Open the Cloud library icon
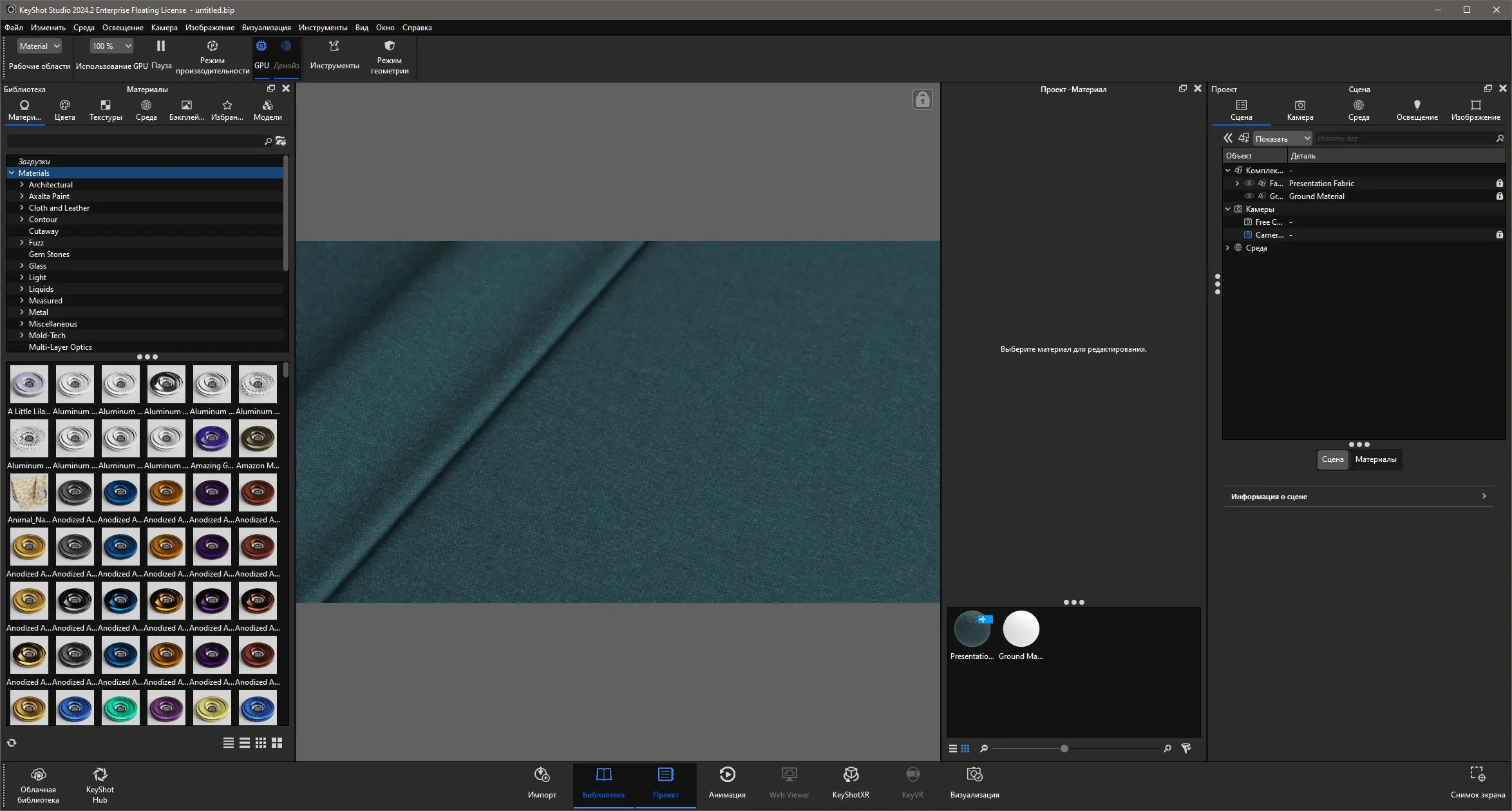 pyautogui.click(x=38, y=775)
